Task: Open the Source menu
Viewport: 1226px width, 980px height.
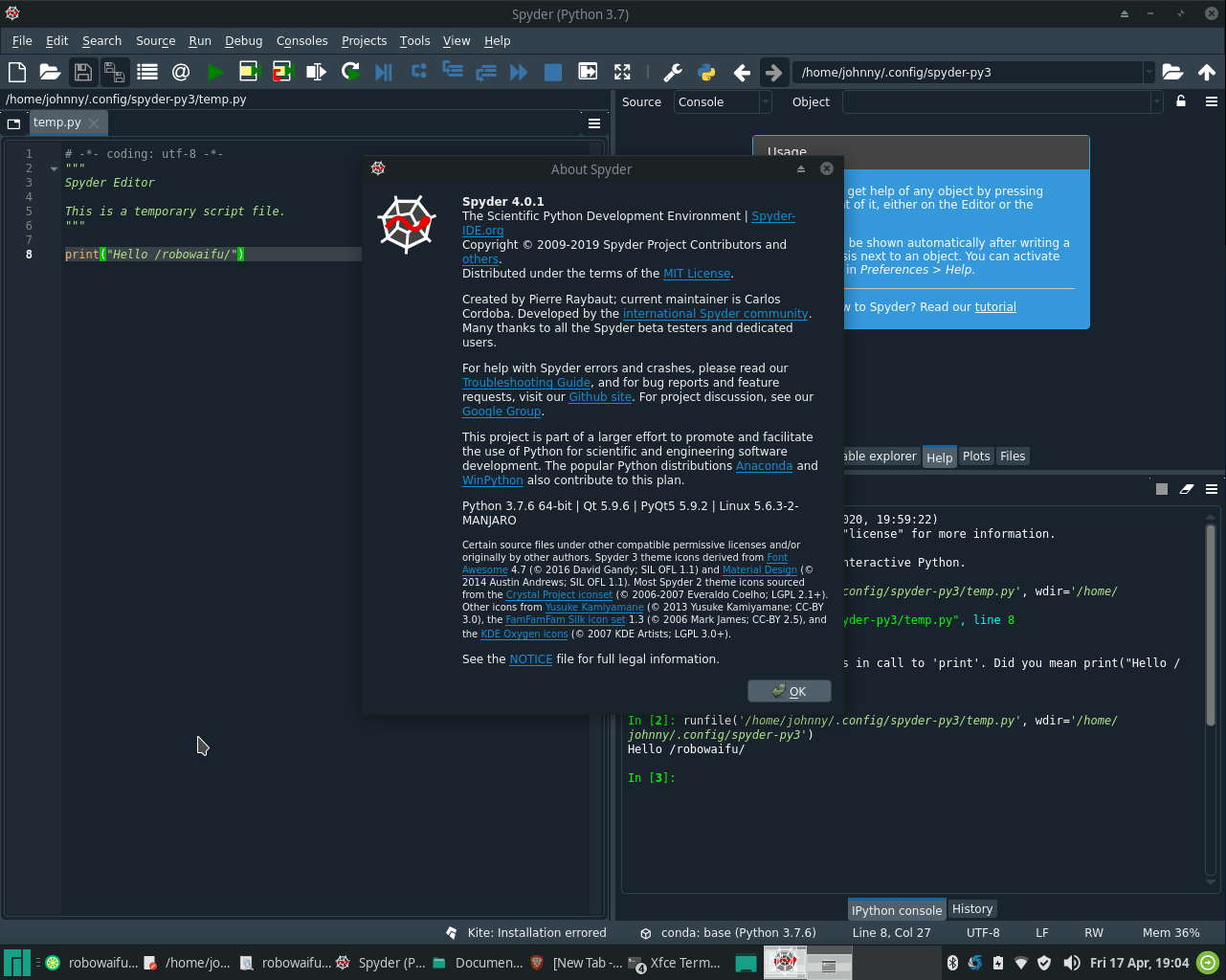Action: [155, 41]
